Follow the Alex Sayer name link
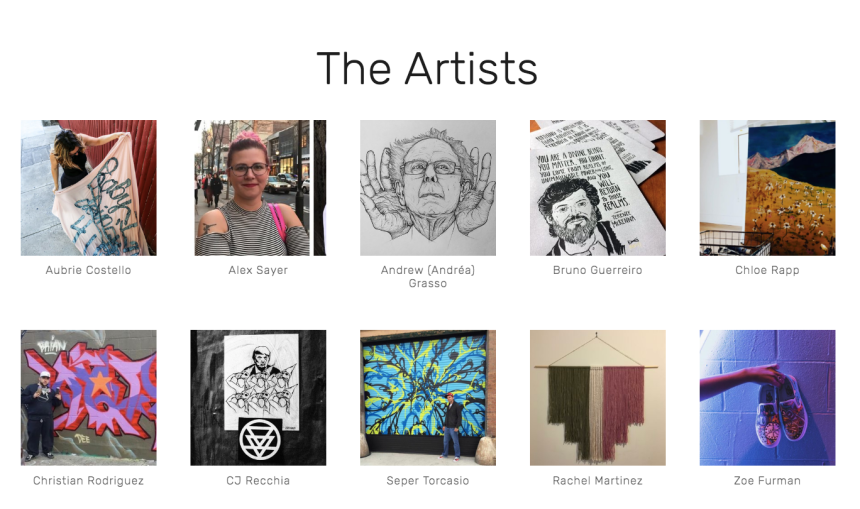 (x=258, y=270)
